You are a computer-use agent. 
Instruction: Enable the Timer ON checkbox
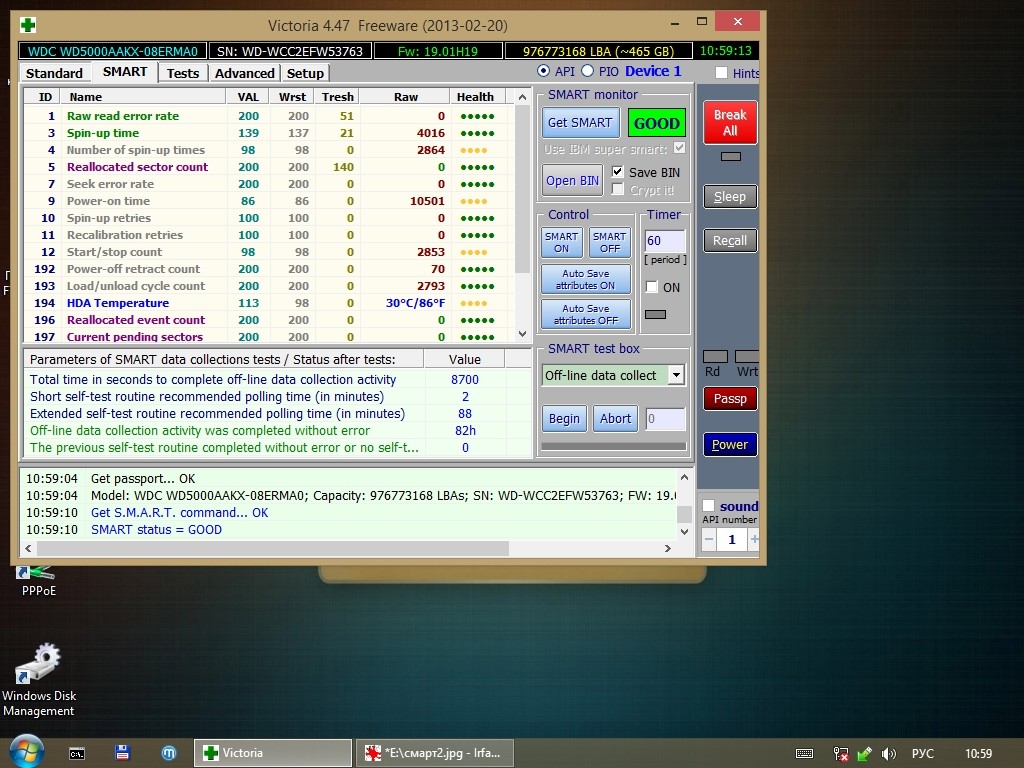[651, 287]
